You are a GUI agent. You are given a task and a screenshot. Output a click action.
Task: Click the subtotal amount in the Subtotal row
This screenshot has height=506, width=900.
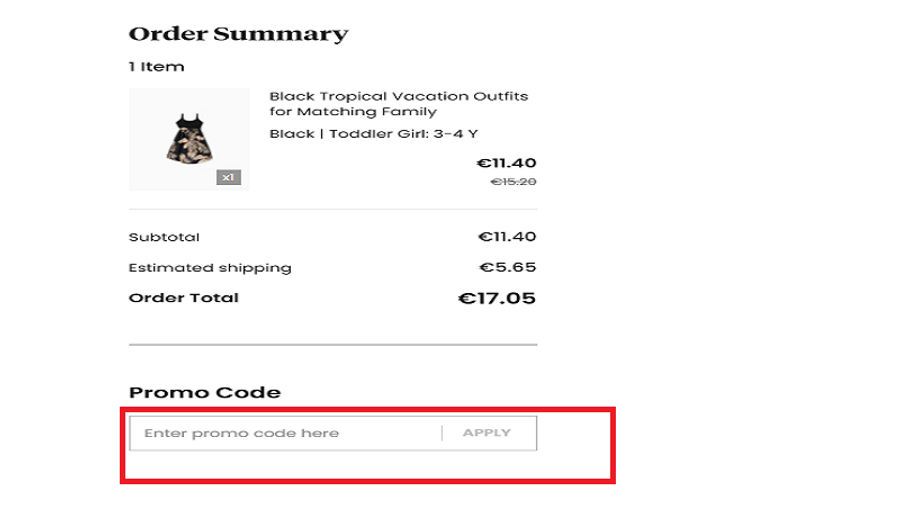click(506, 237)
